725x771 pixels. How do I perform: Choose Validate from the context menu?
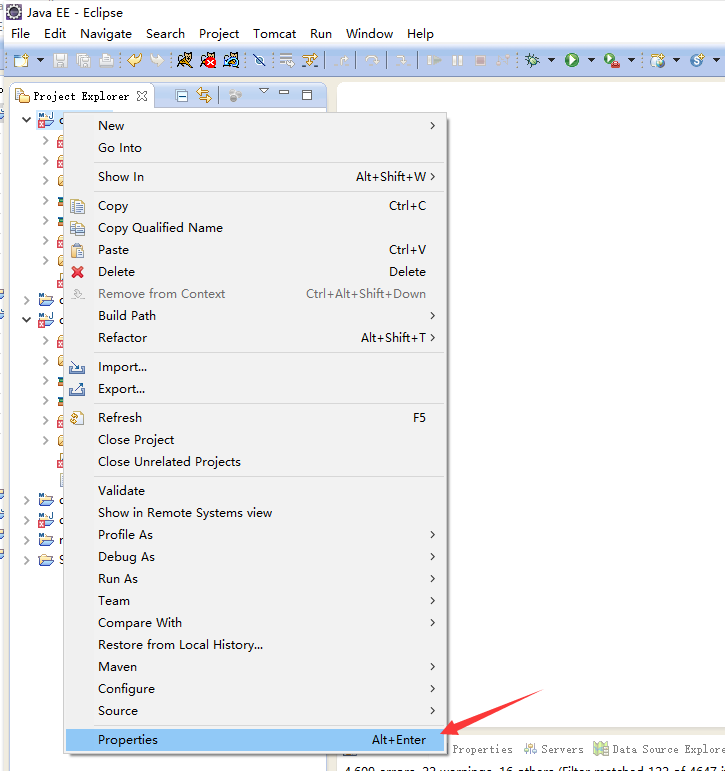(255, 491)
